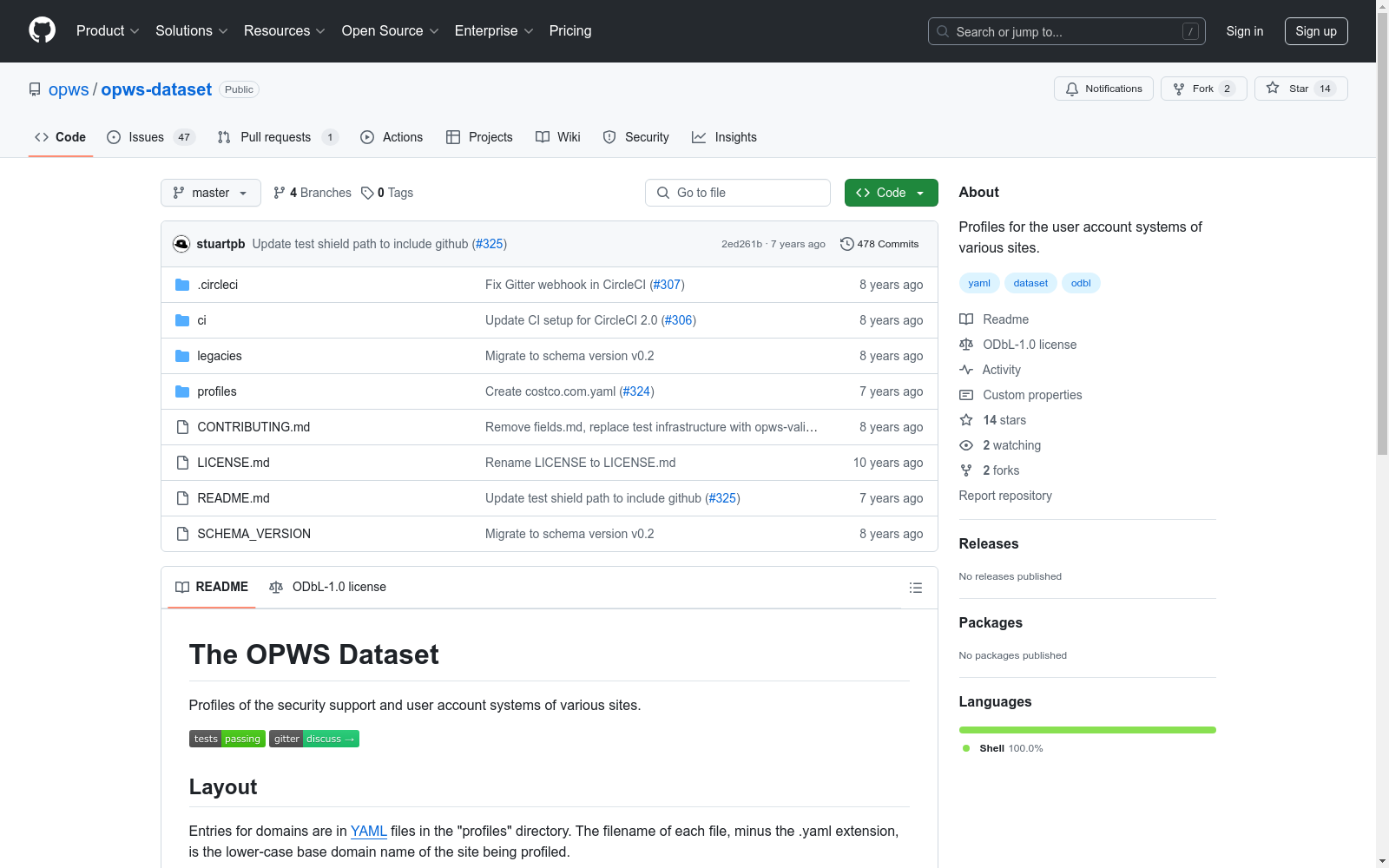
Task: Expand the Enterprise menu
Action: pyautogui.click(x=494, y=31)
